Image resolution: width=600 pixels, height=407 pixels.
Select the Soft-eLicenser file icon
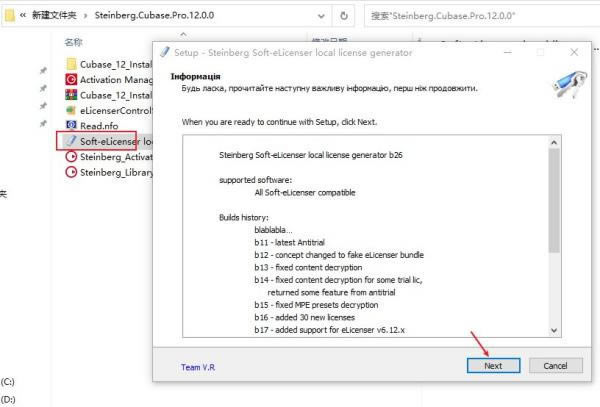click(x=71, y=141)
